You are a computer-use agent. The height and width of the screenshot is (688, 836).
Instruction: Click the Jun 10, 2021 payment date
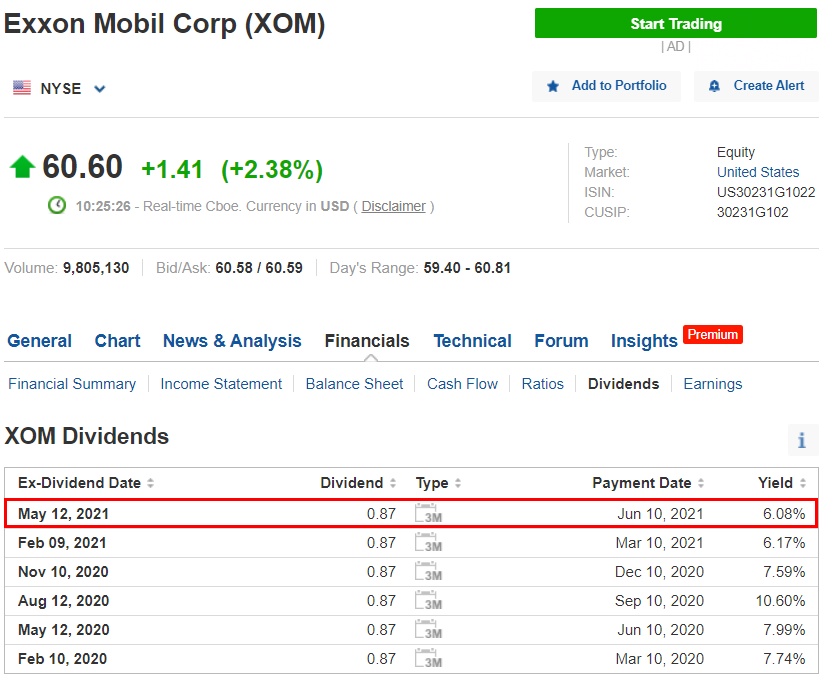[660, 514]
